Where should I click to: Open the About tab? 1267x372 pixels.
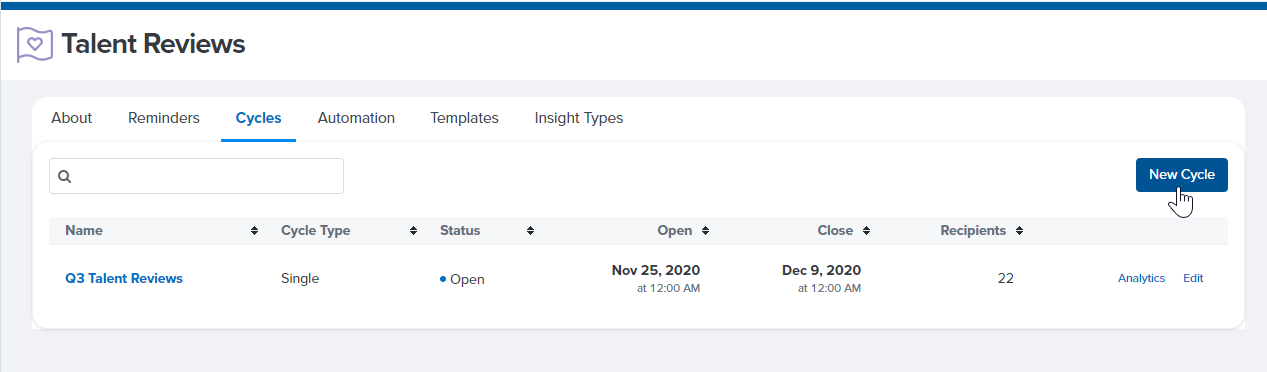click(72, 118)
